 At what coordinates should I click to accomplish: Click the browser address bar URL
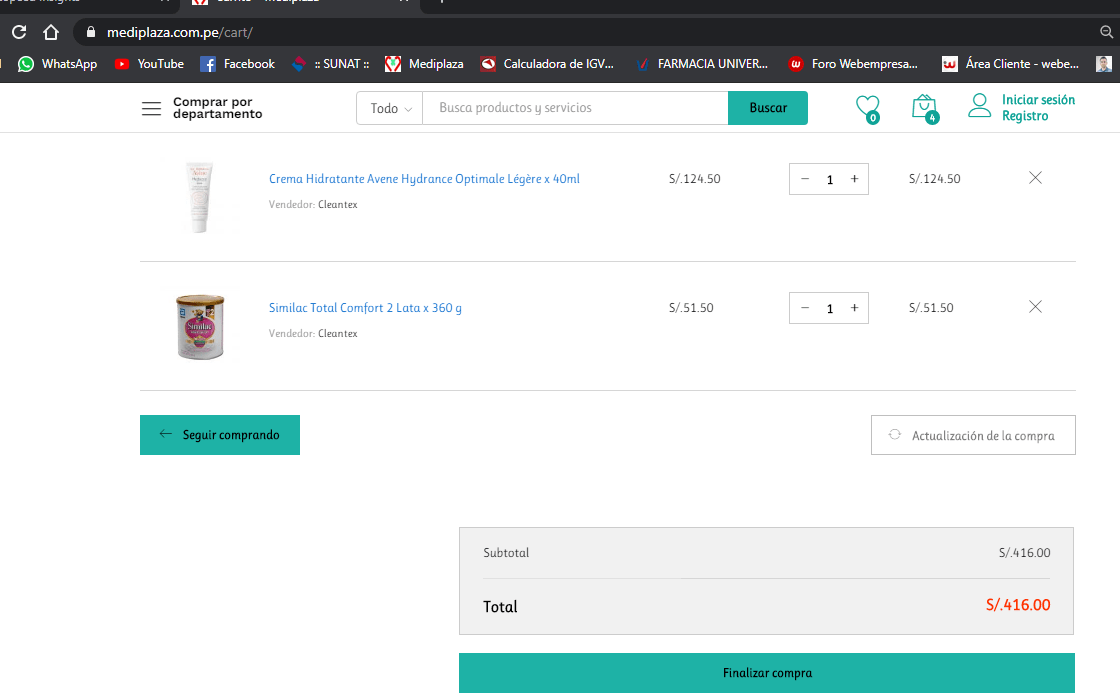pyautogui.click(x=179, y=33)
